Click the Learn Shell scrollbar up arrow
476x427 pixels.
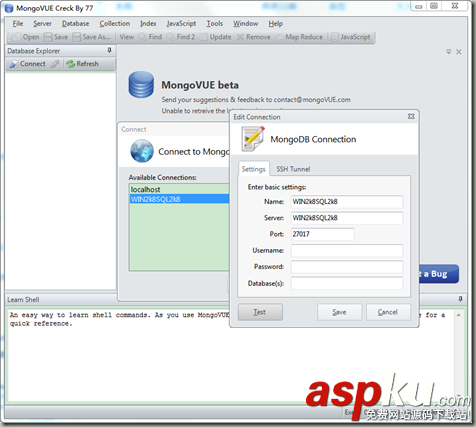click(x=459, y=315)
